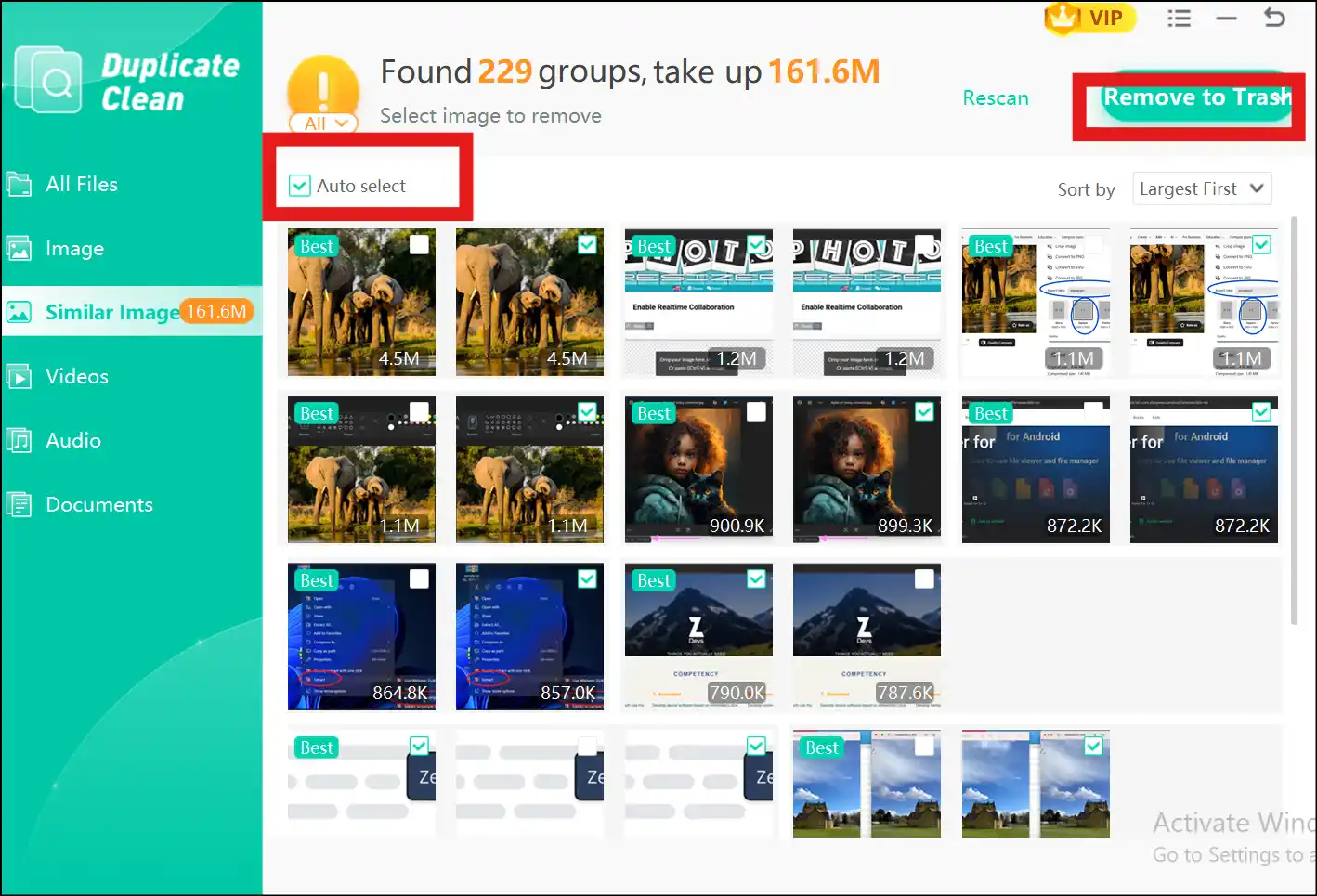
Task: Open the Largest First sort dropdown
Action: coord(1202,188)
